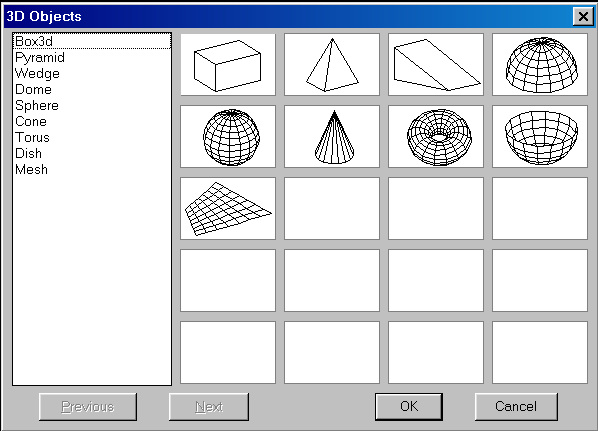
Task: Click the Cancel button
Action: pos(516,407)
